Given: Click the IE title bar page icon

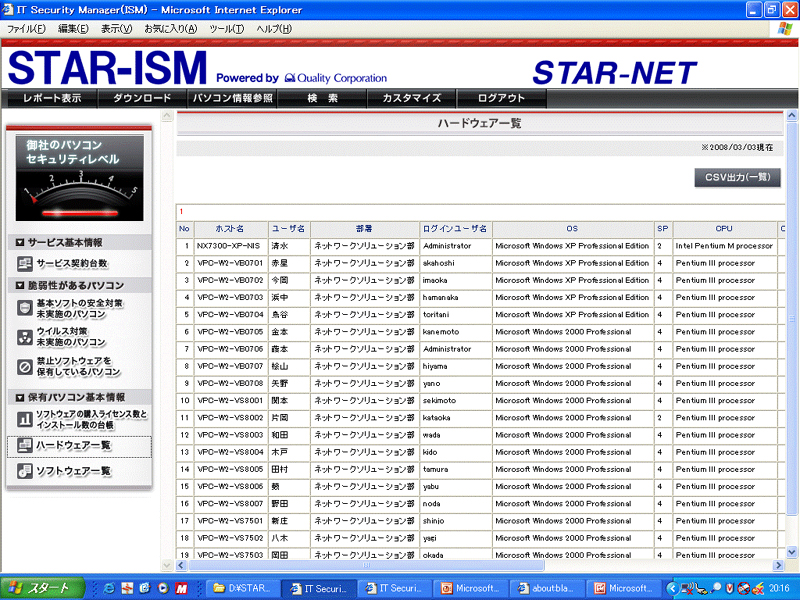Looking at the screenshot, I should [x=7, y=10].
